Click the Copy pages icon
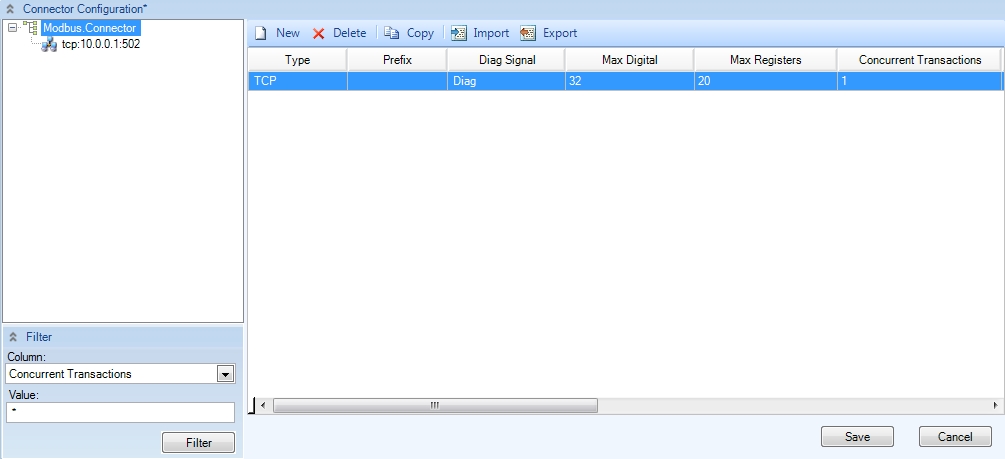Viewport: 1005px width, 459px height. [x=392, y=33]
